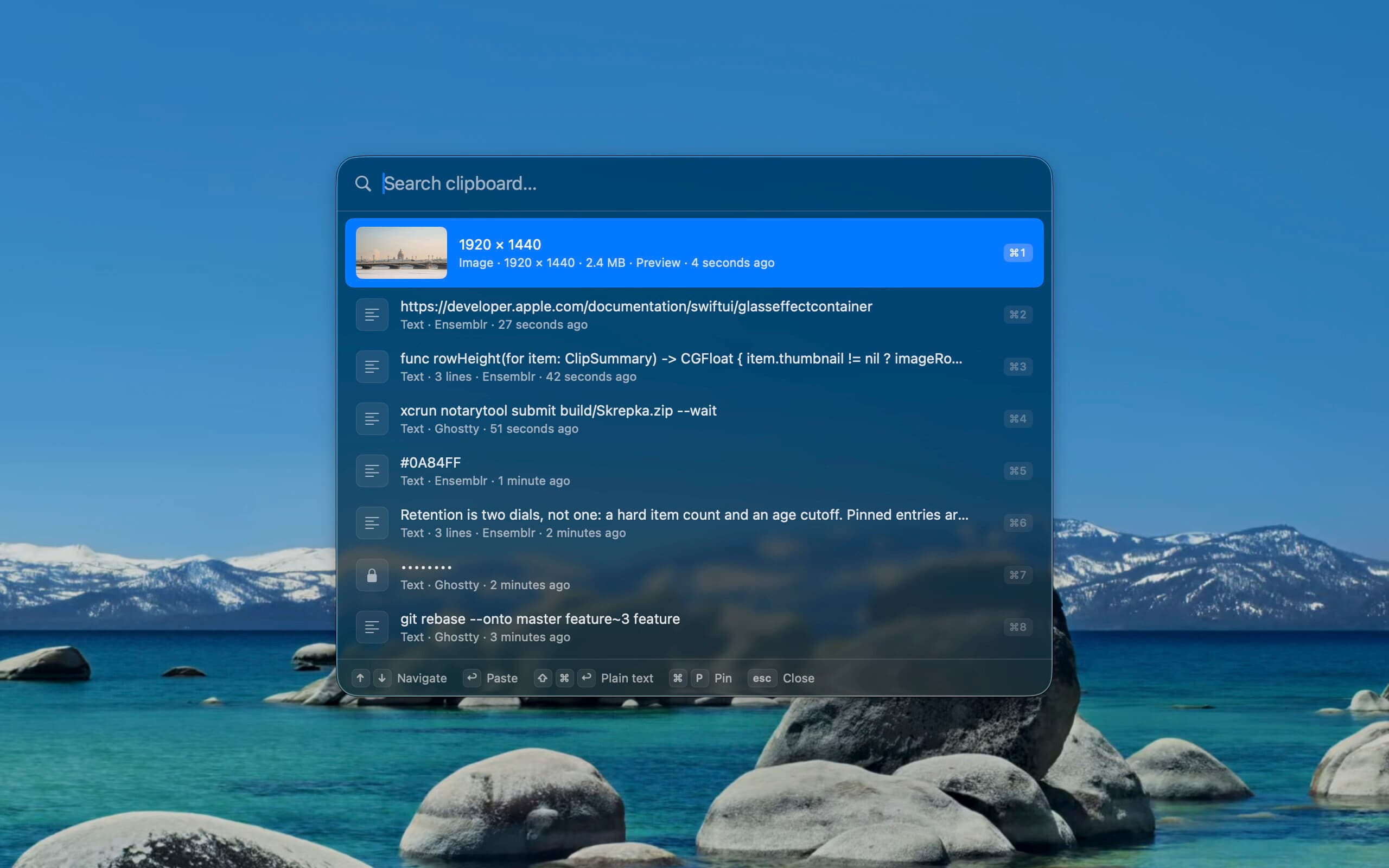Click the P key hint for Pin
1389x868 pixels.
point(699,679)
